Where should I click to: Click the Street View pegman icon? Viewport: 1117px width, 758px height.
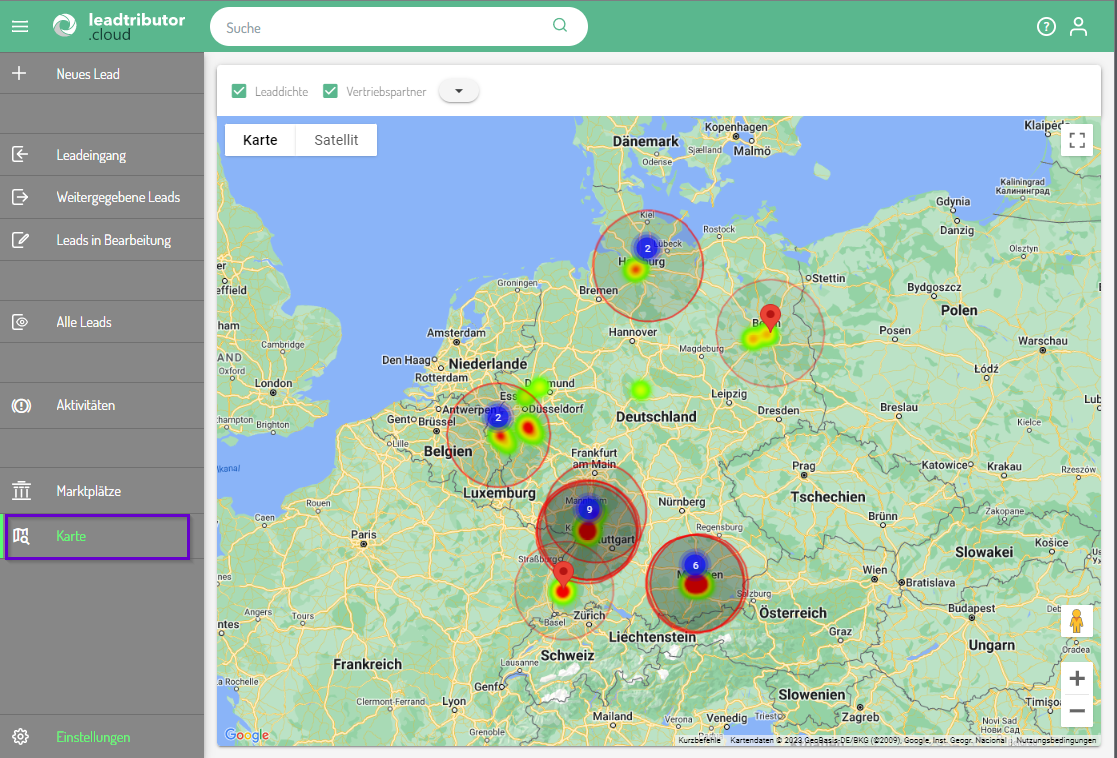click(1077, 621)
